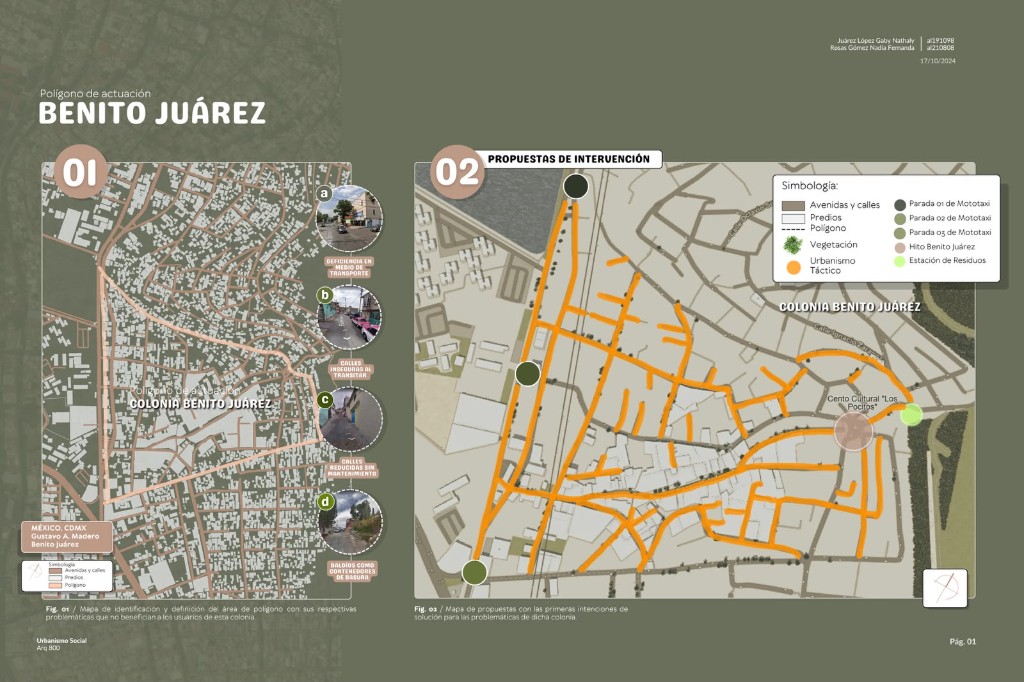This screenshot has width=1024, height=682.
Task: Click the Simbología heading in large legend
Action: [809, 186]
